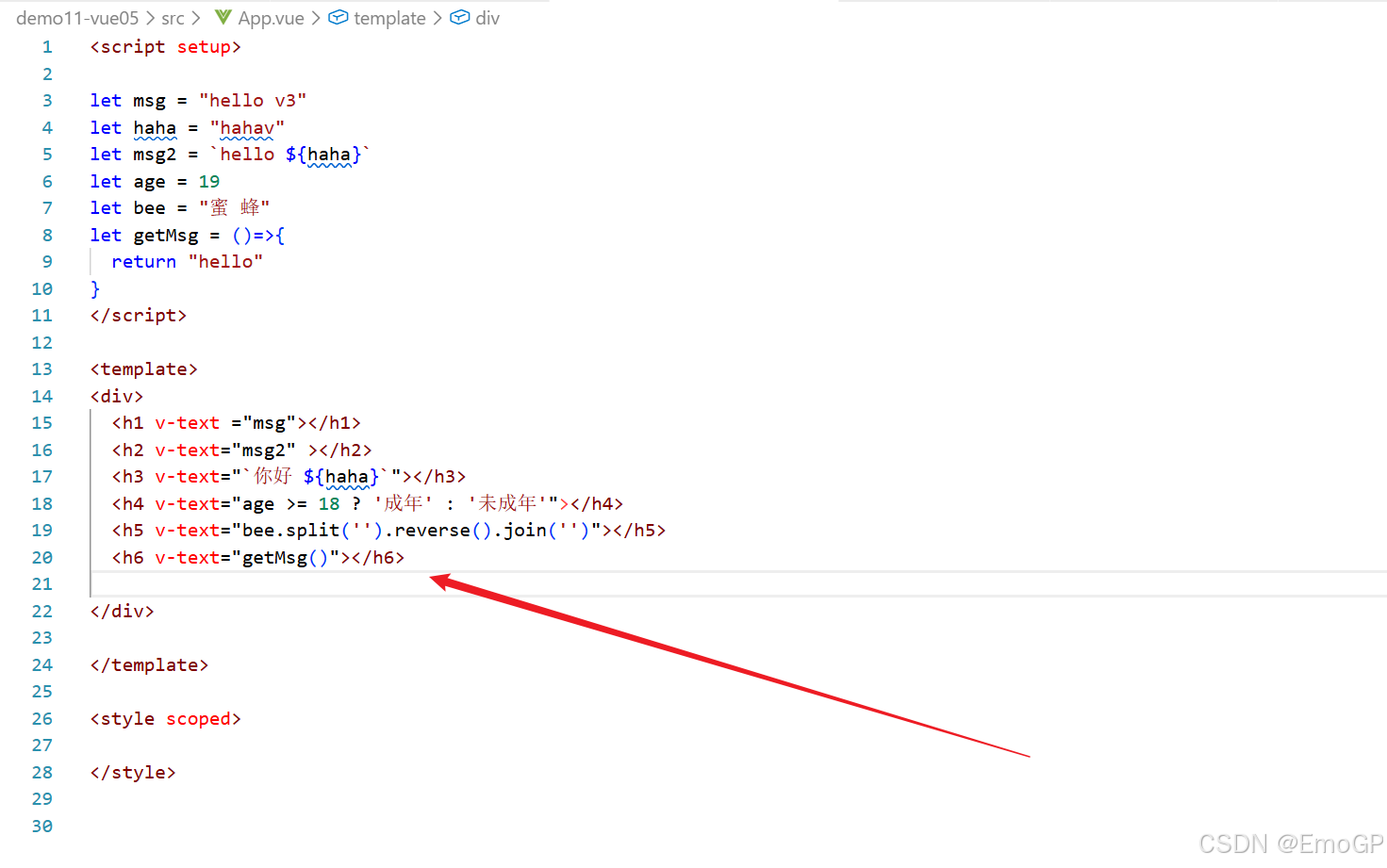Click the underlined haha variable on line 4
This screenshot has height=868, width=1387.
pos(155,128)
